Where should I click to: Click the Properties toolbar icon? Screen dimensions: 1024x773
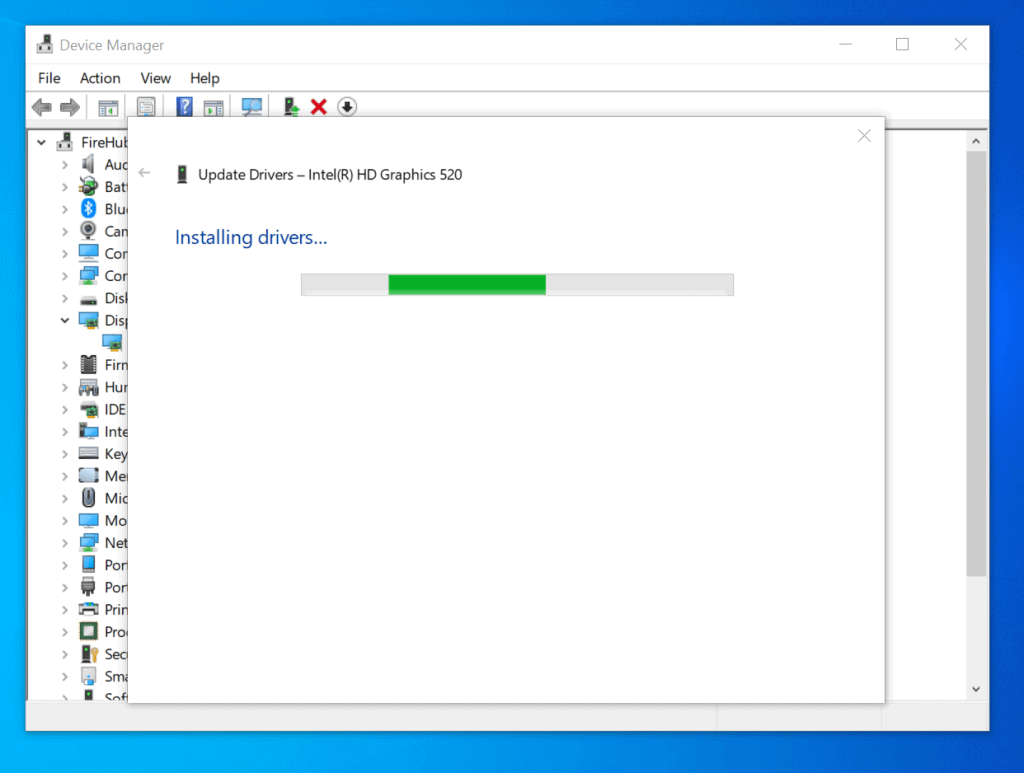tap(146, 106)
